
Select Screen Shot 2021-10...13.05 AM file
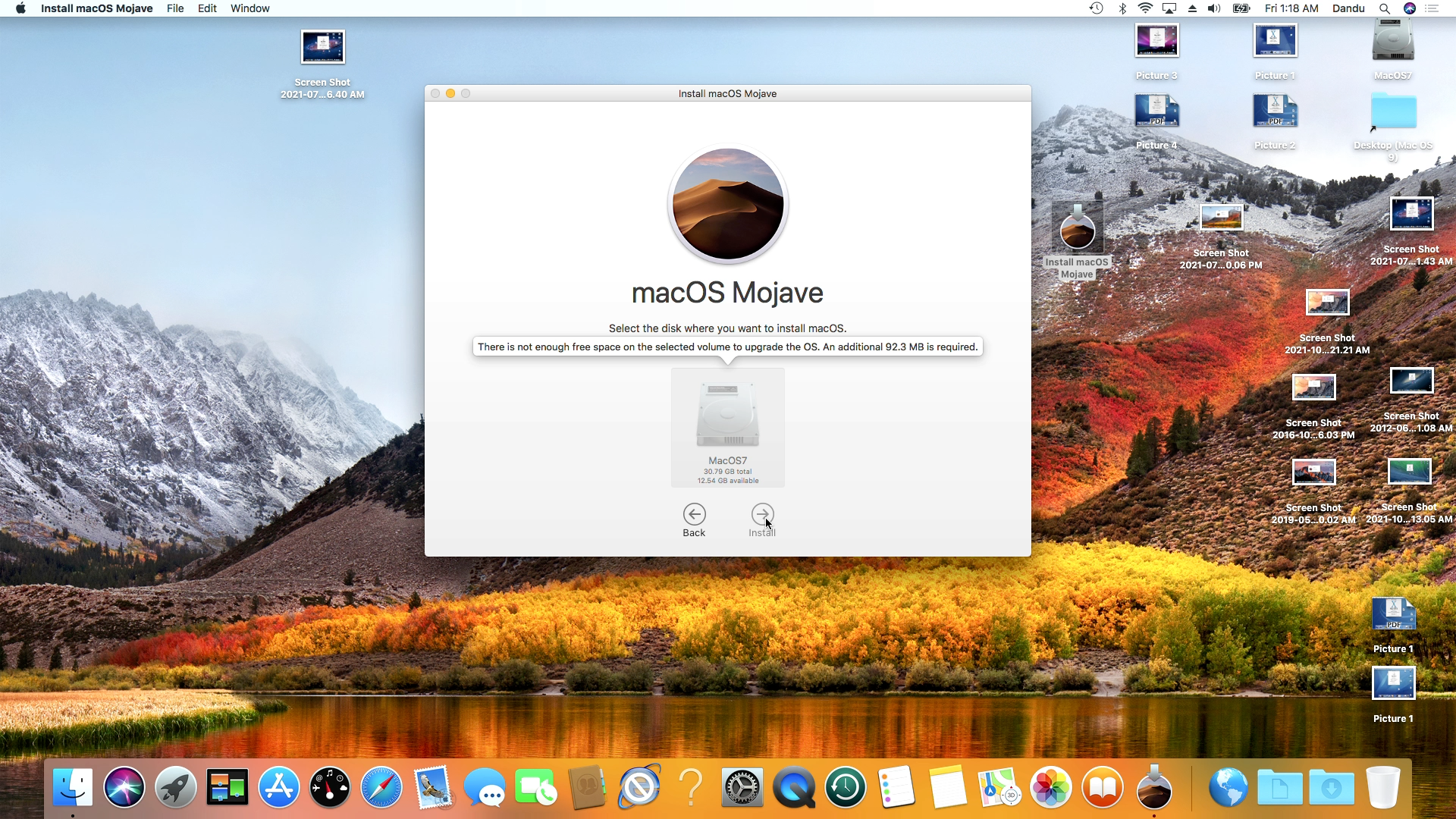(x=1410, y=472)
